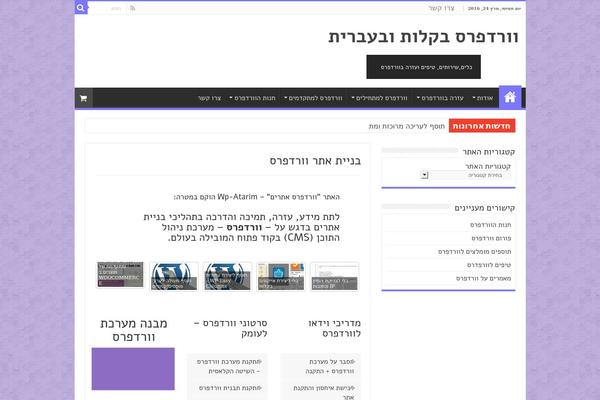Viewport: 600px width, 400px height.
Task: Open the RSS feed icon in top bar
Action: tap(132, 8)
